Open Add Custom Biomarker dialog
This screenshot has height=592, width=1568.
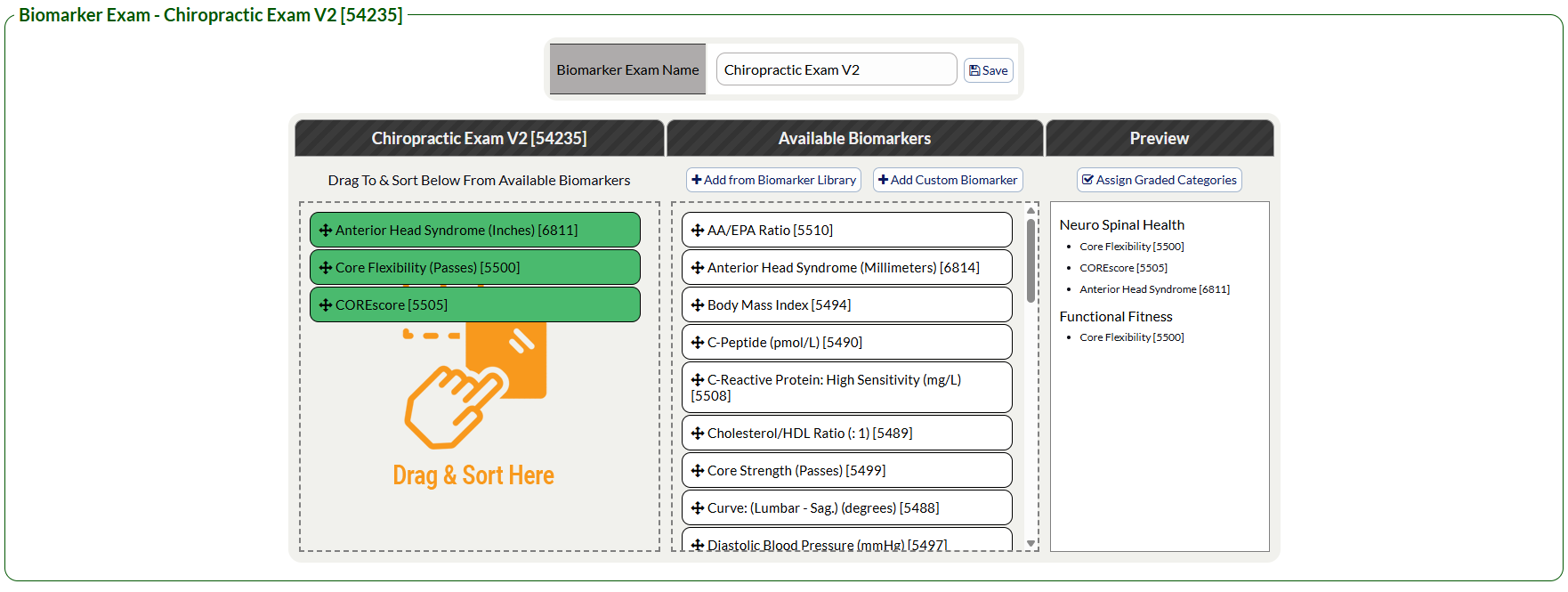948,180
